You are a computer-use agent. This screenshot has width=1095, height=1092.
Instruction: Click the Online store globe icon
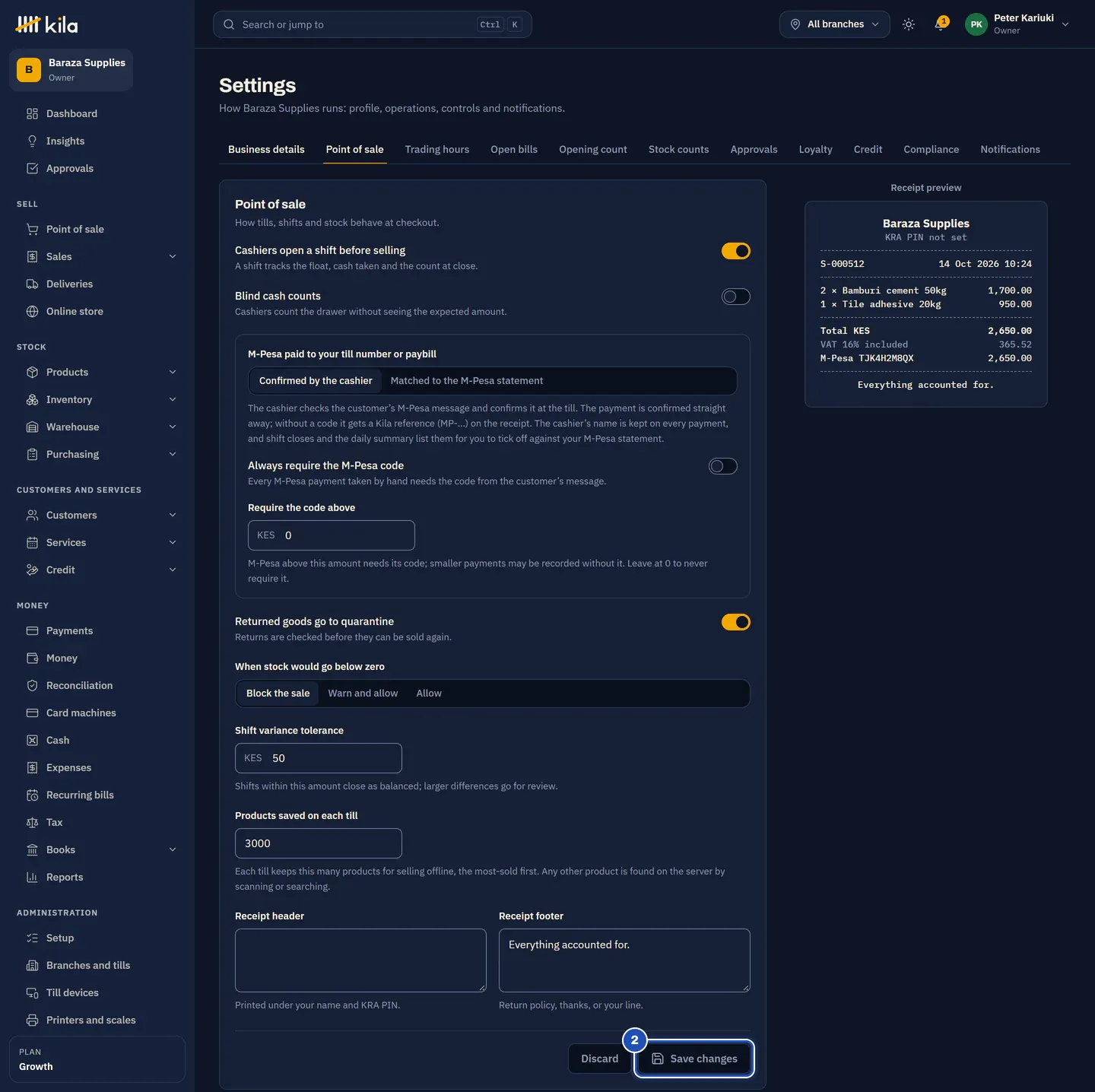pos(32,311)
